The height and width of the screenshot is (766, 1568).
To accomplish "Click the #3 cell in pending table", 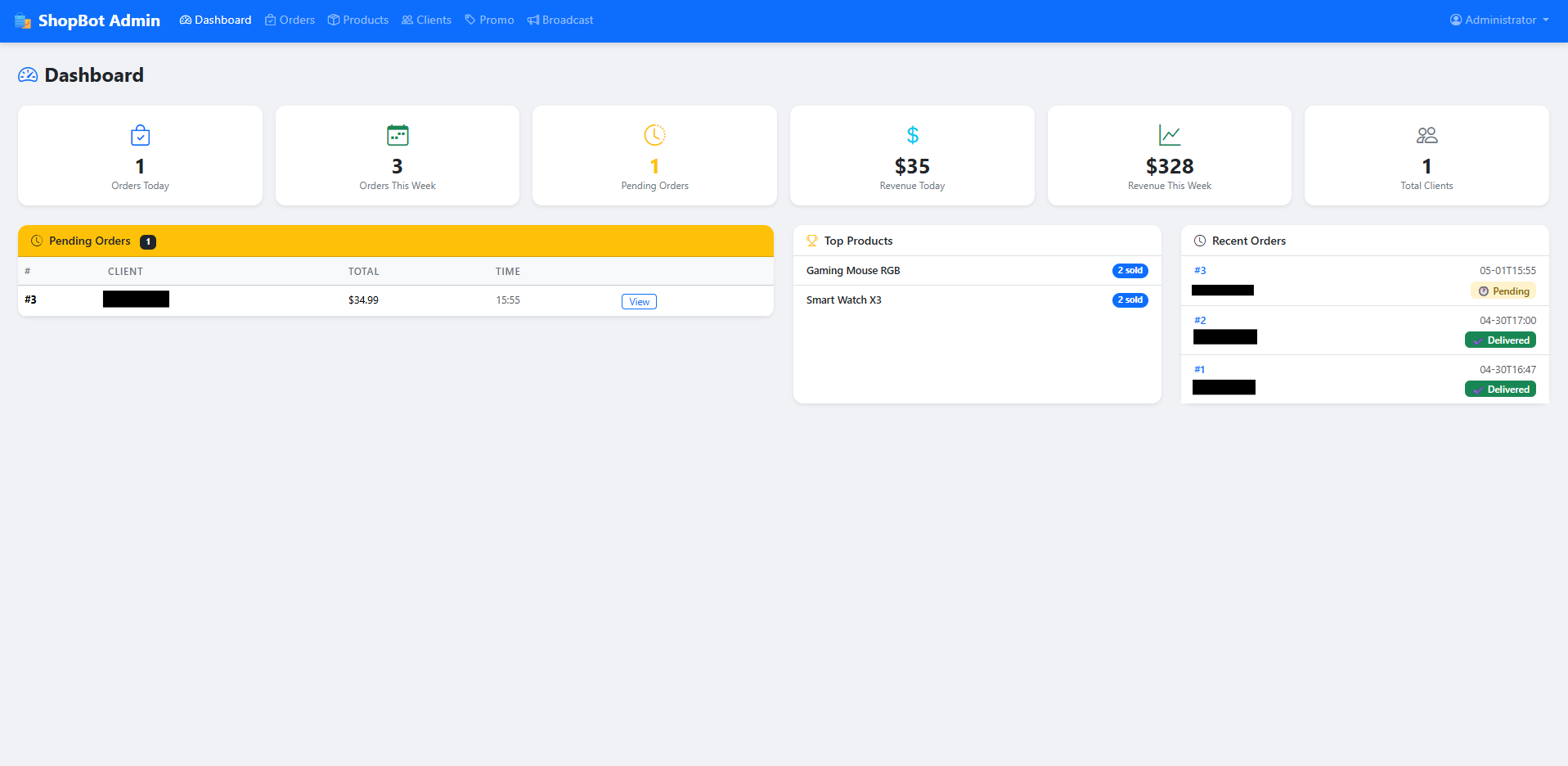I will tap(30, 300).
